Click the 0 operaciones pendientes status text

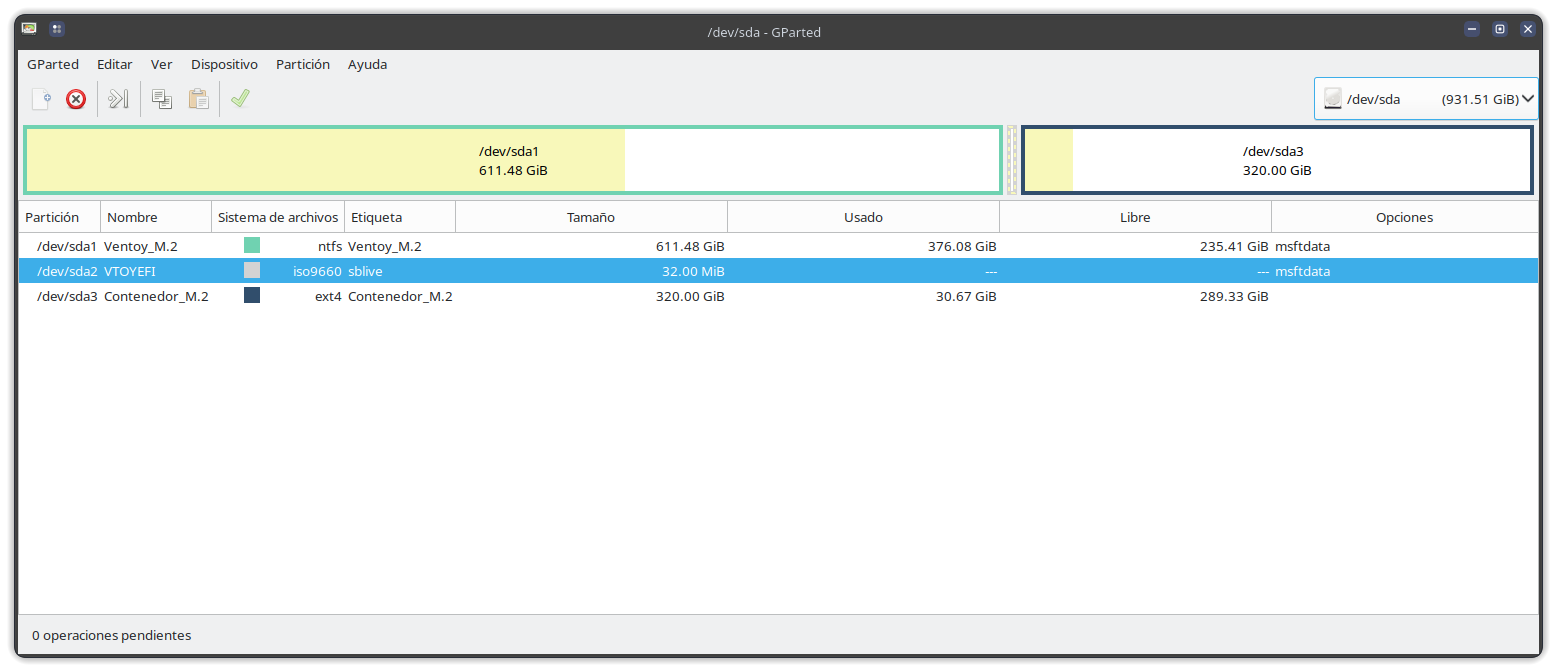click(112, 635)
